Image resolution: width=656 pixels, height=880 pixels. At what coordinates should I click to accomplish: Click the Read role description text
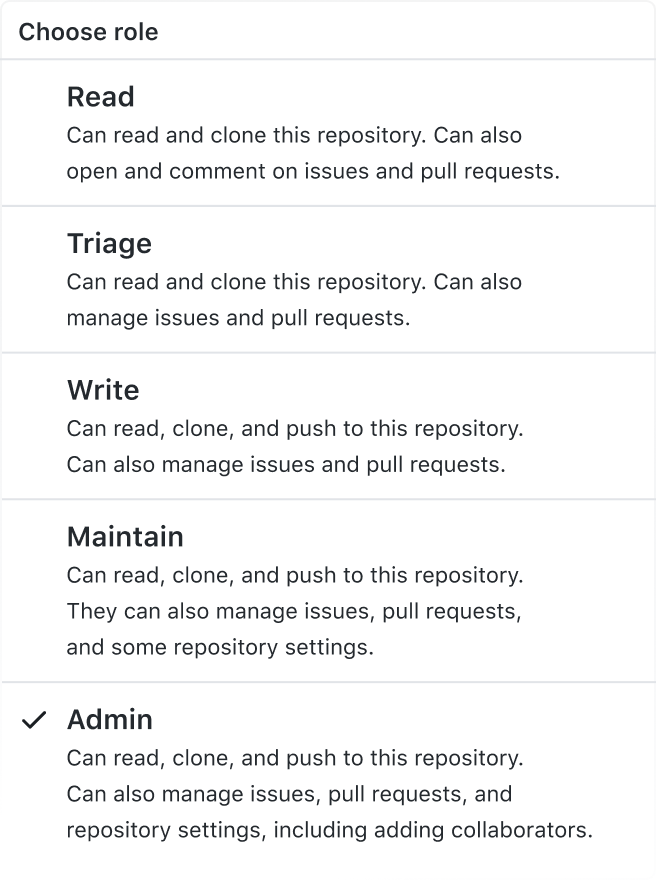310,152
